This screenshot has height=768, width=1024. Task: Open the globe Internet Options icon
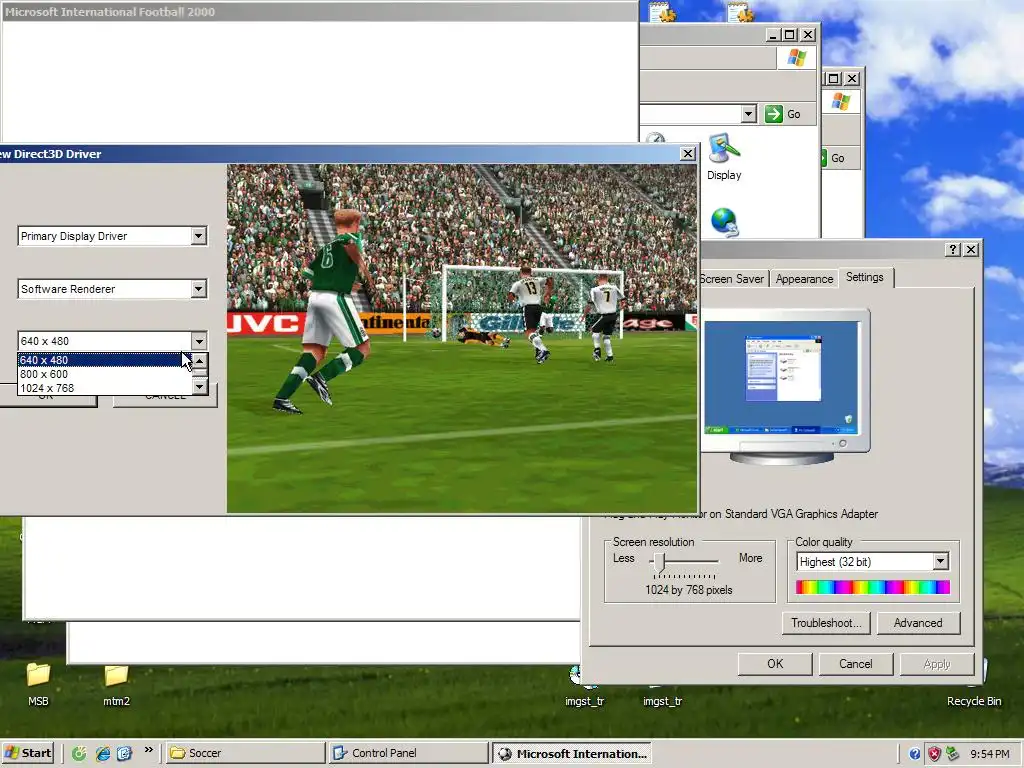(724, 222)
